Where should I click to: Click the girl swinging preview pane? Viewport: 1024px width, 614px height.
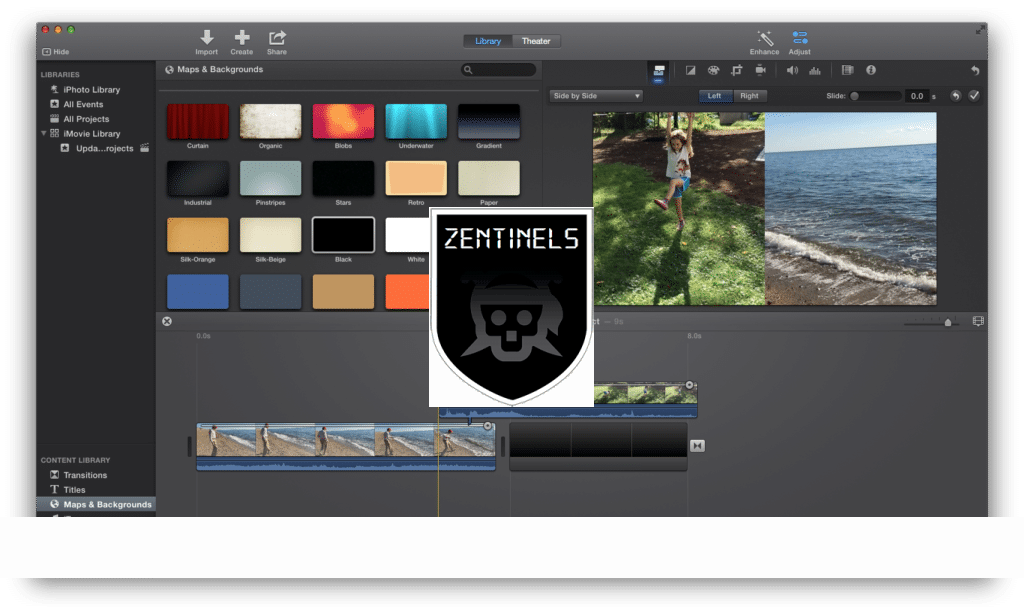[x=679, y=208]
